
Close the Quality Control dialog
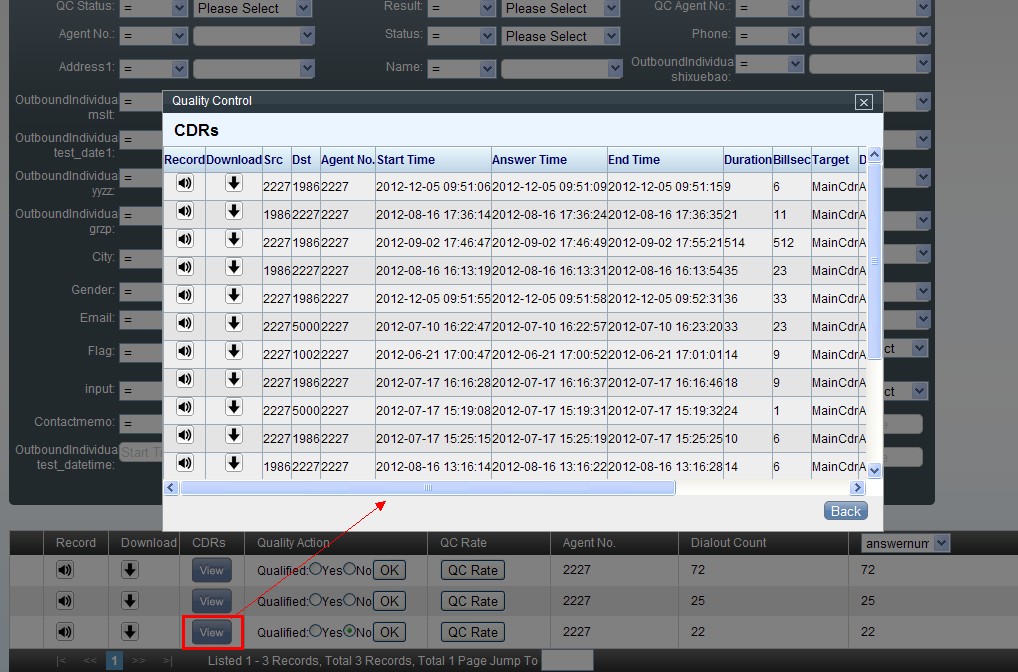coord(864,102)
